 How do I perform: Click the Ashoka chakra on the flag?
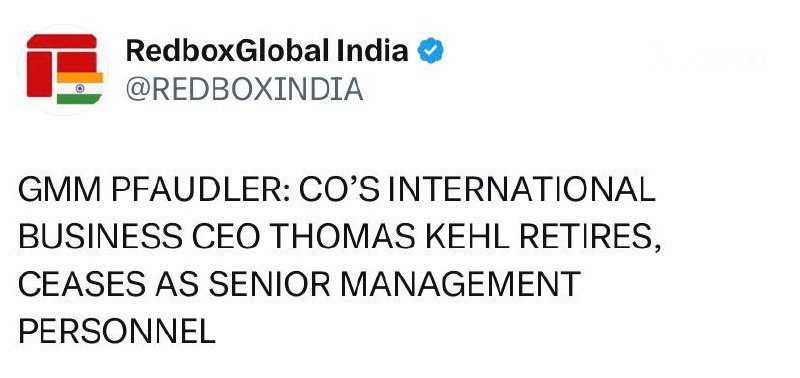click(x=80, y=88)
